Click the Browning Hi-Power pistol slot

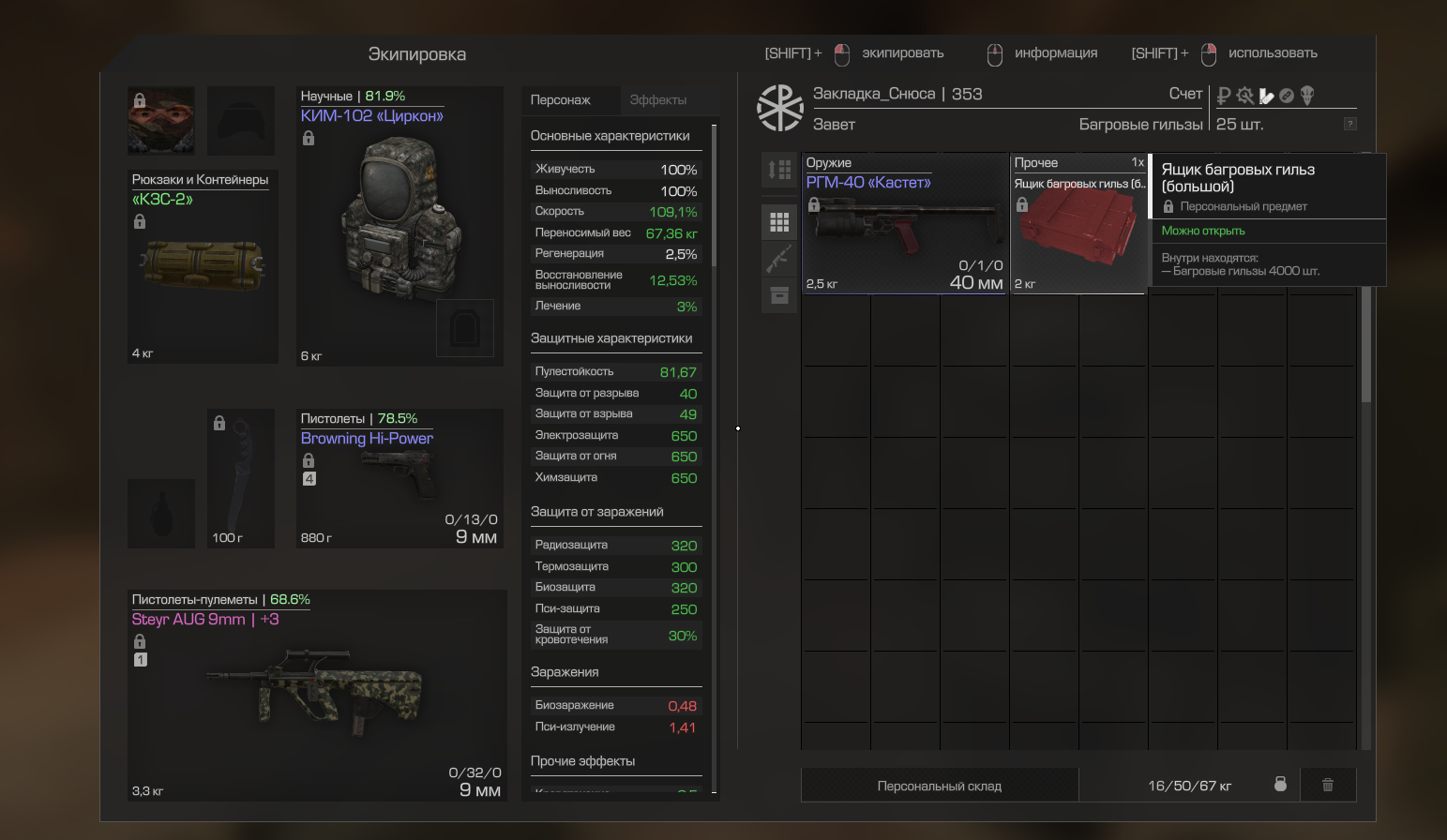tap(400, 478)
